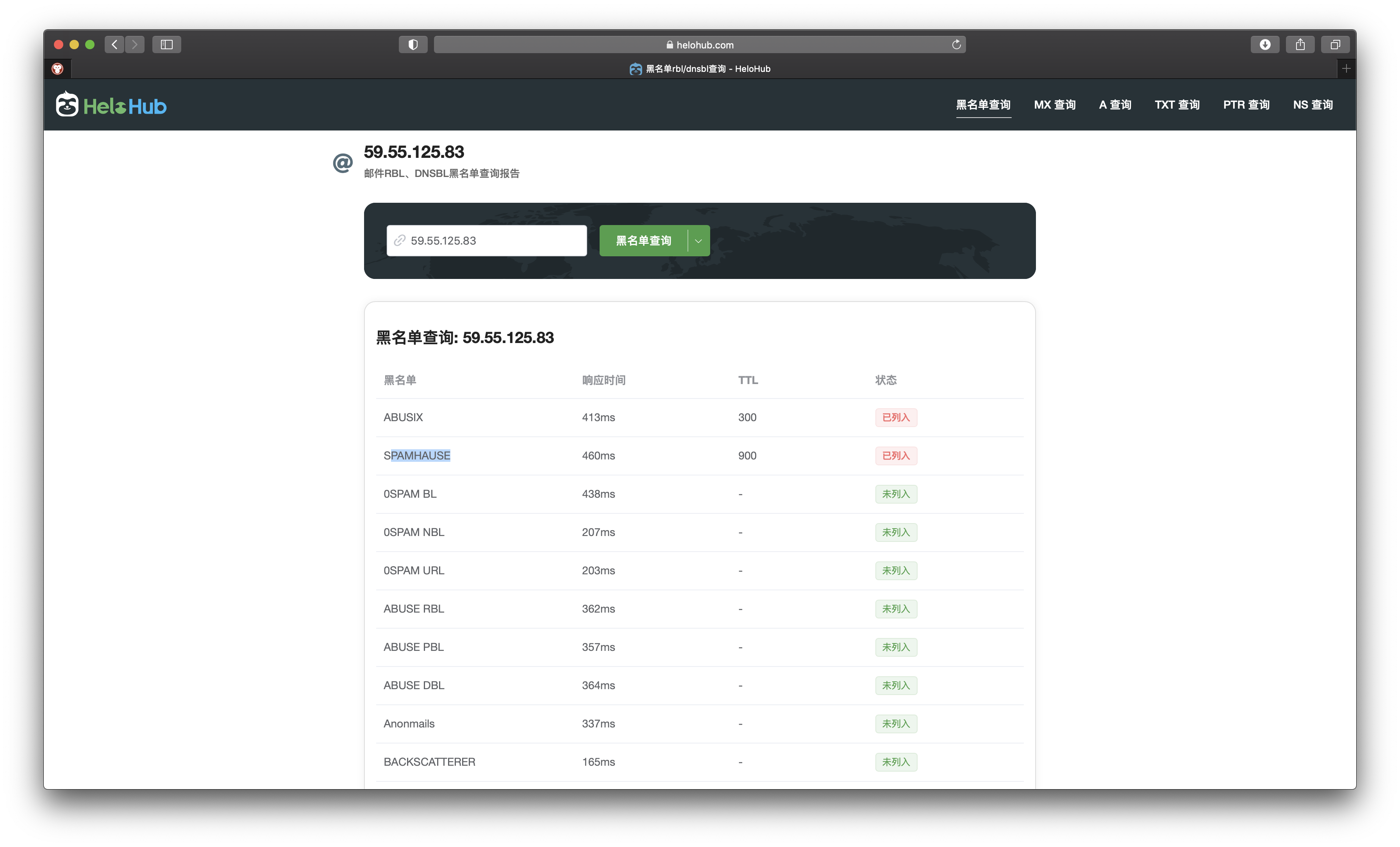
Task: Click pinned tab icon at left
Action: [57, 69]
